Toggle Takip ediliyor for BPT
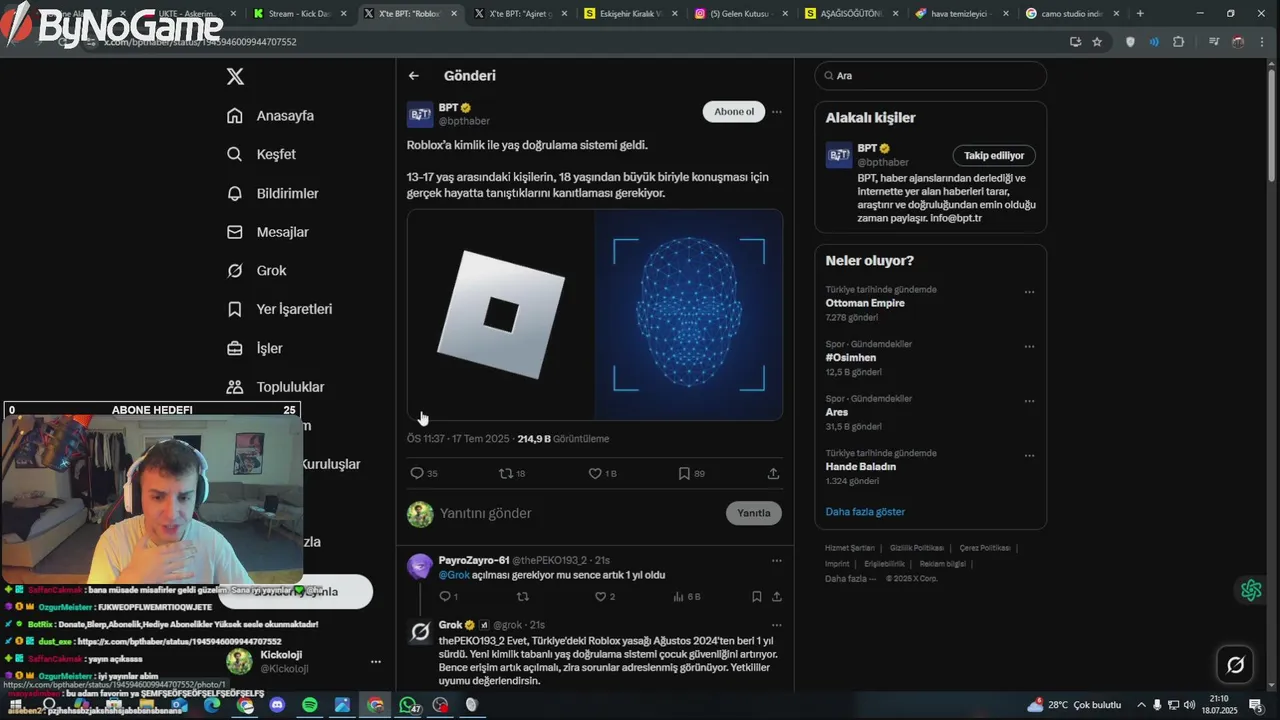Screen dimensions: 1280x720 click(994, 156)
